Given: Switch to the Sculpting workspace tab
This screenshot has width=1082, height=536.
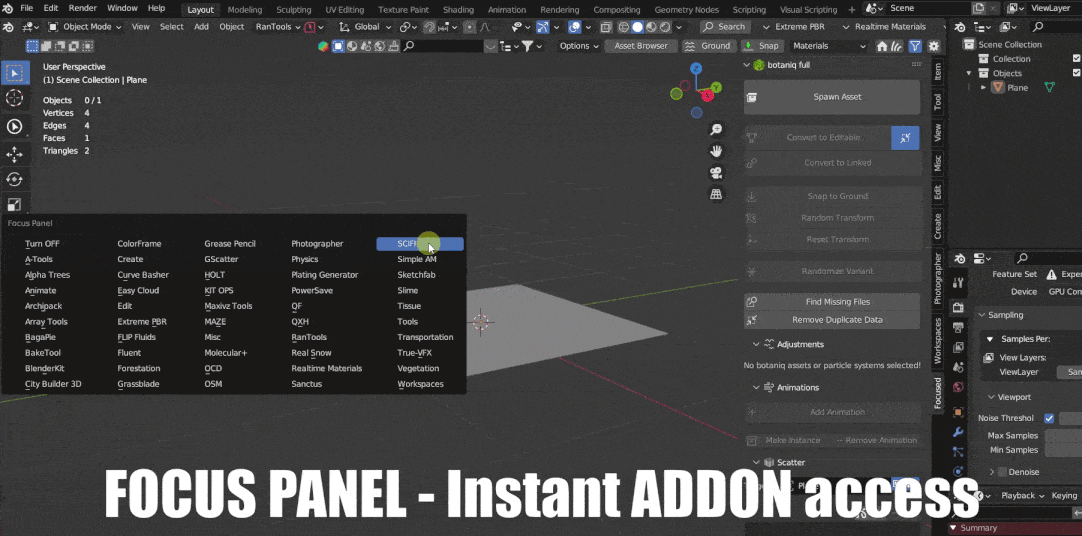Looking at the screenshot, I should coord(293,10).
